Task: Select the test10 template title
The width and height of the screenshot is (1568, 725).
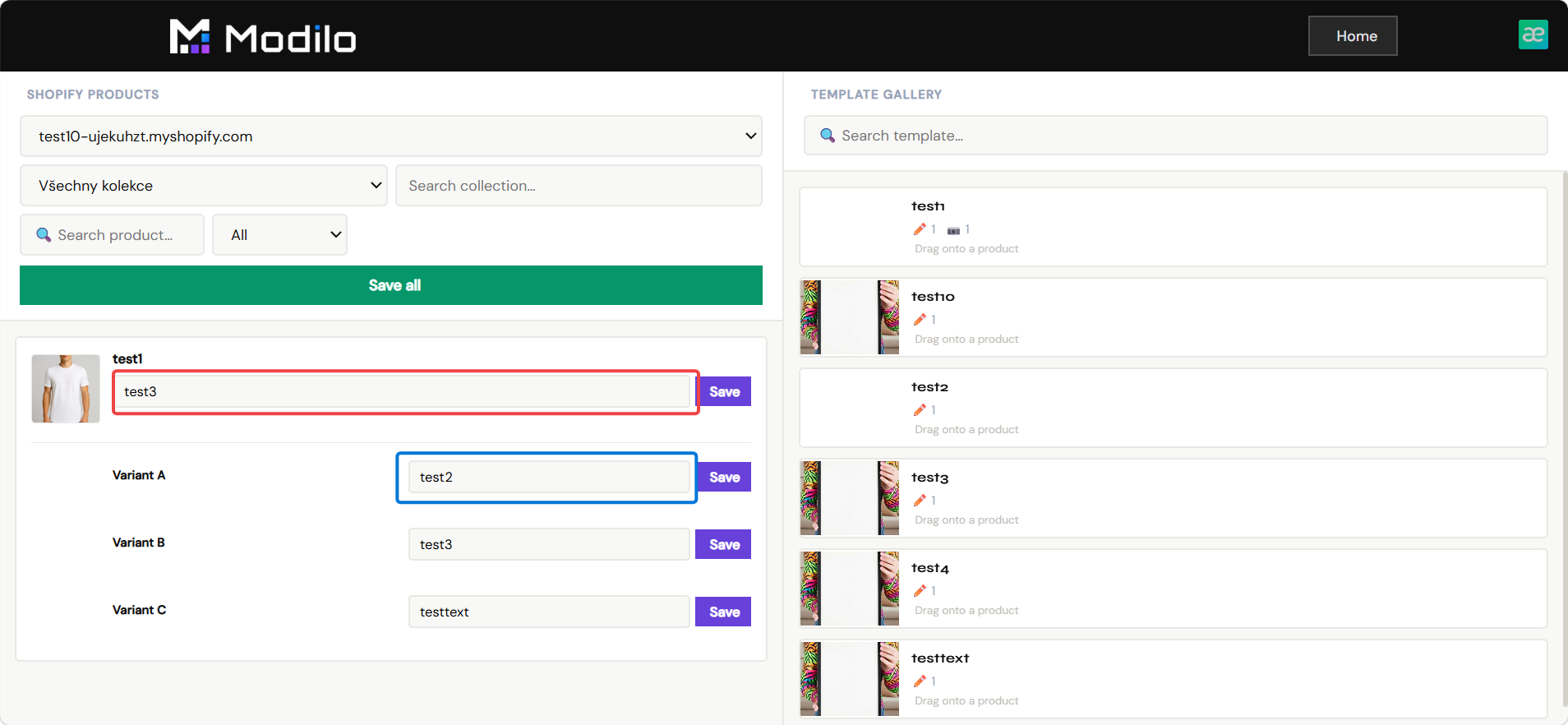Action: click(933, 297)
